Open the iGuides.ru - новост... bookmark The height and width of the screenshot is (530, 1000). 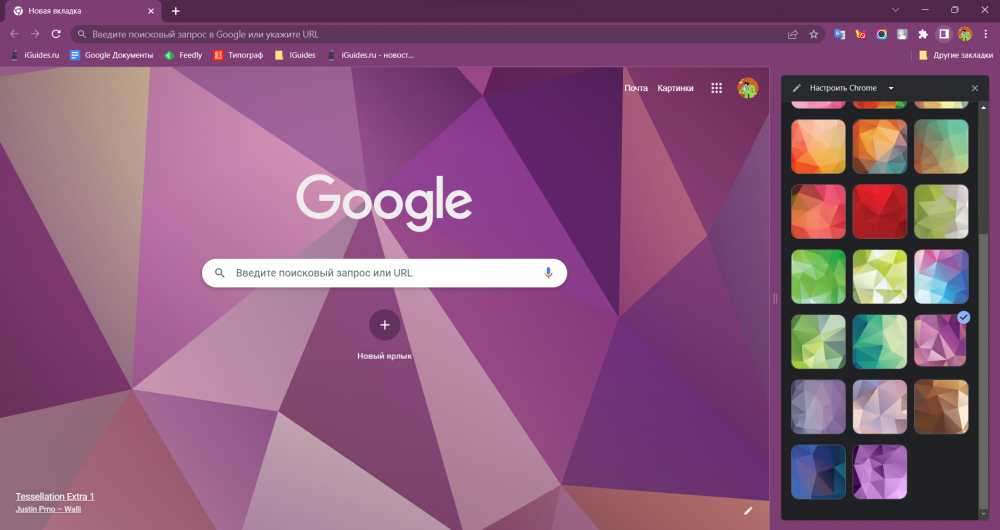pyautogui.click(x=371, y=55)
